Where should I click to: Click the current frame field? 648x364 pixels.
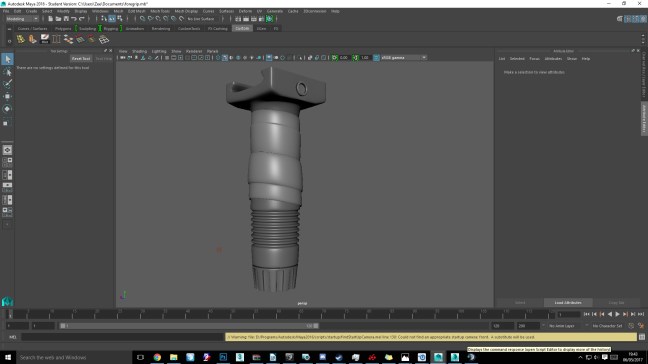click(x=569, y=314)
